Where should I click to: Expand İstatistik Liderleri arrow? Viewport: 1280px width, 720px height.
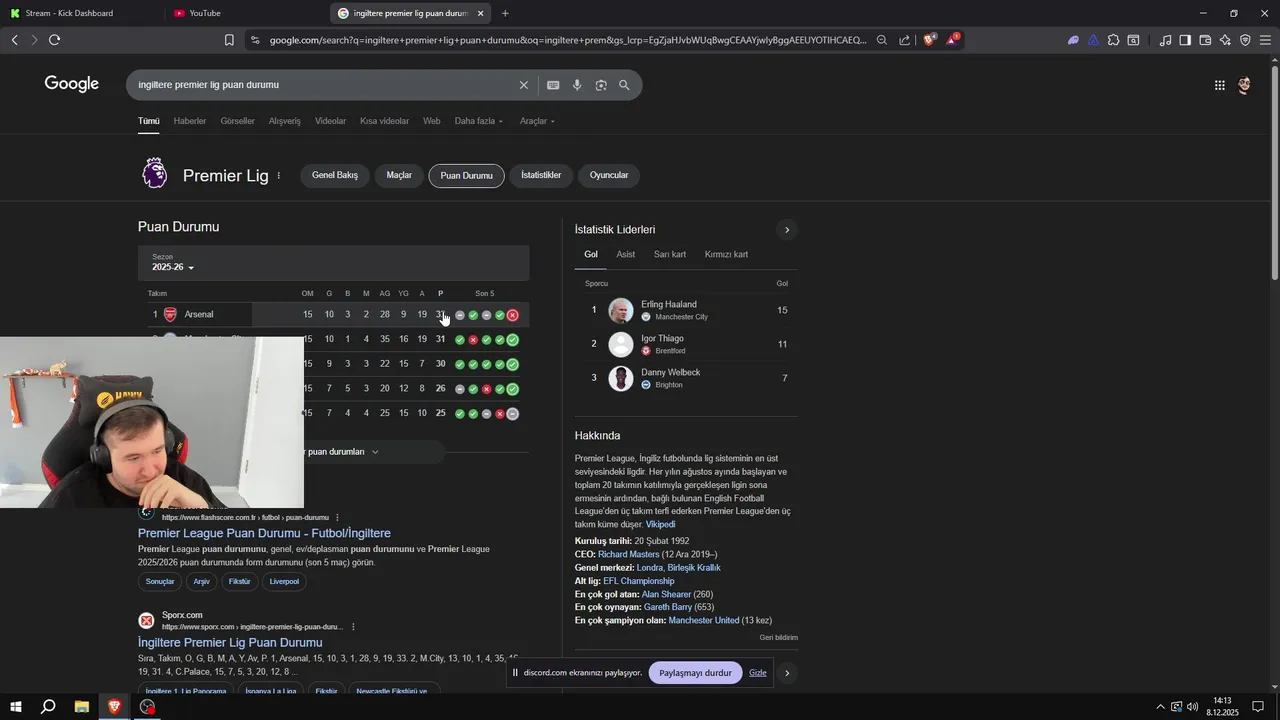click(787, 230)
